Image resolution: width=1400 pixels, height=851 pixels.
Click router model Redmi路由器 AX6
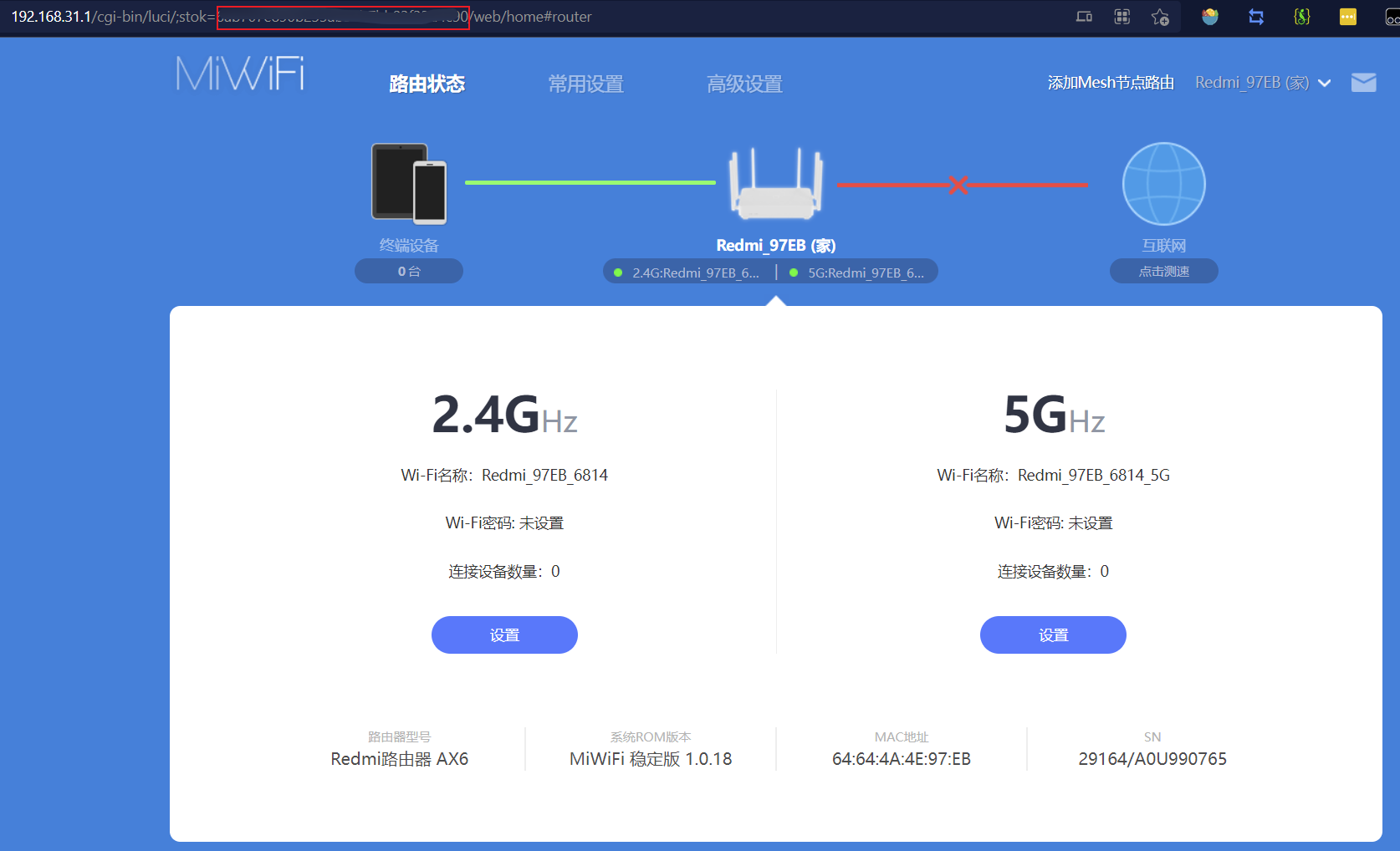click(400, 759)
